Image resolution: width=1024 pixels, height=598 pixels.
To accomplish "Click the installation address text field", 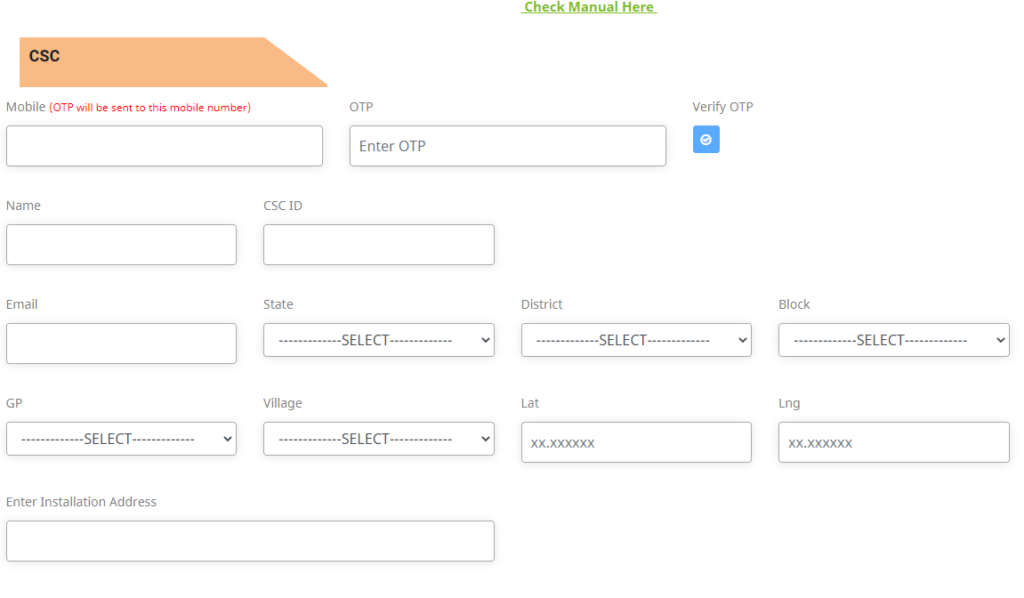I will point(250,541).
